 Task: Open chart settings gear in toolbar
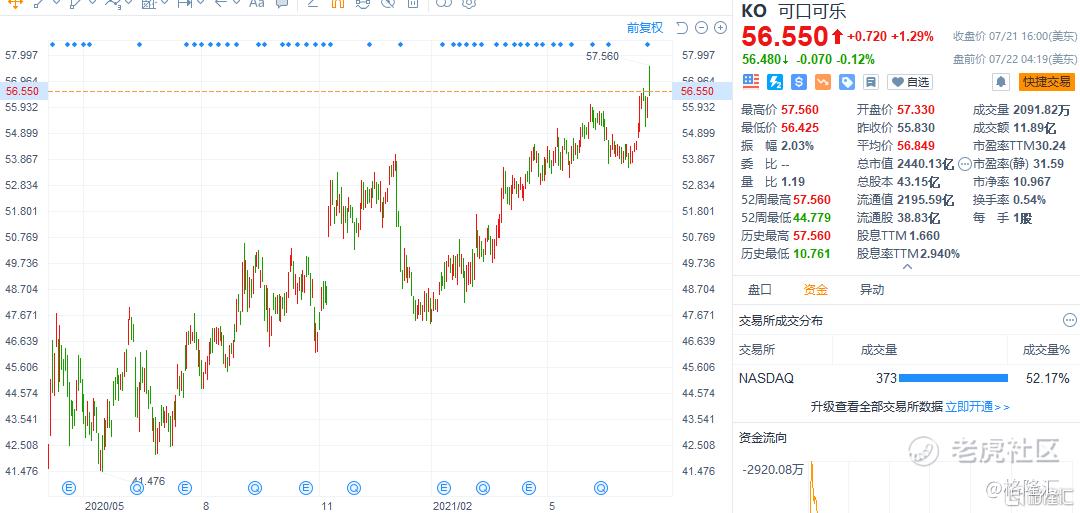pyautogui.click(x=469, y=3)
